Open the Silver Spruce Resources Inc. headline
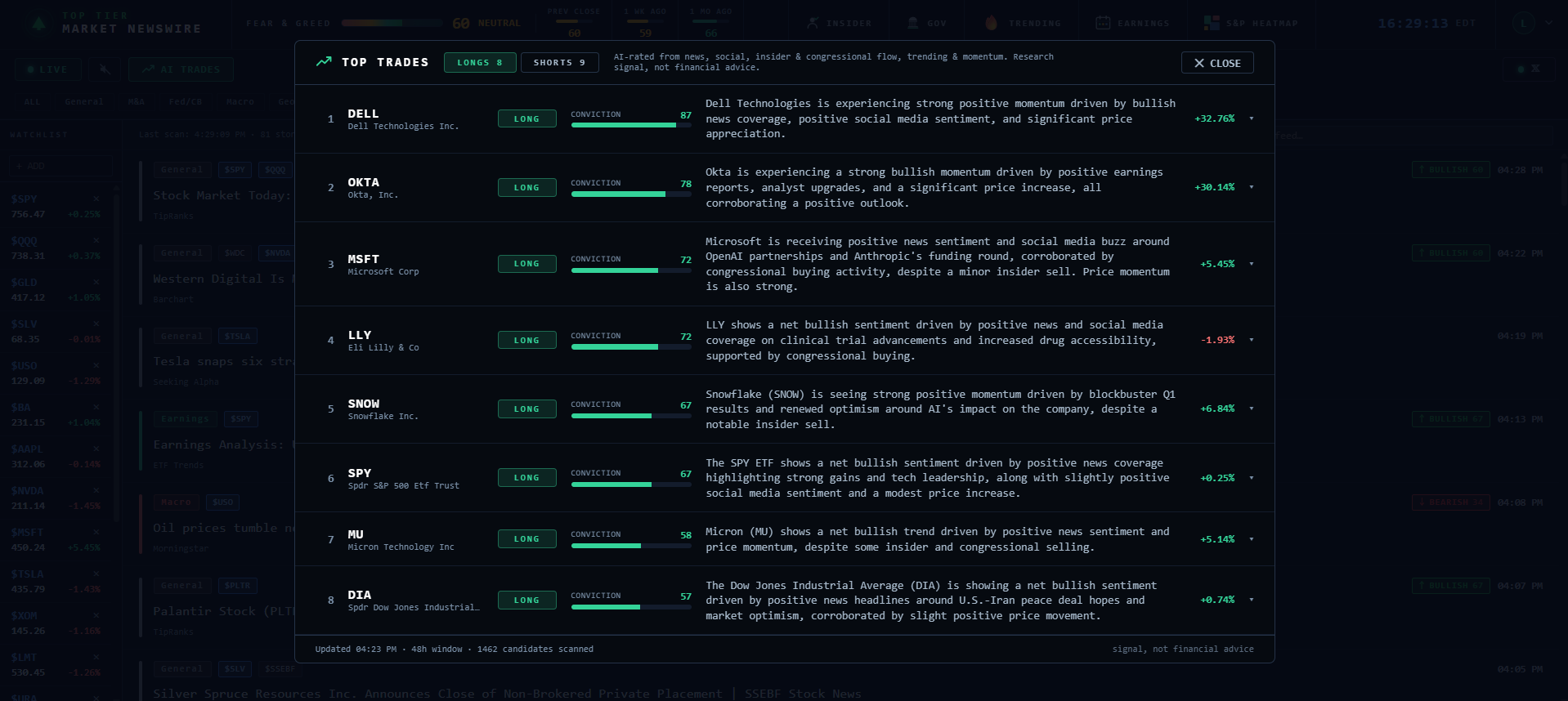The image size is (1568, 701). pos(507,694)
